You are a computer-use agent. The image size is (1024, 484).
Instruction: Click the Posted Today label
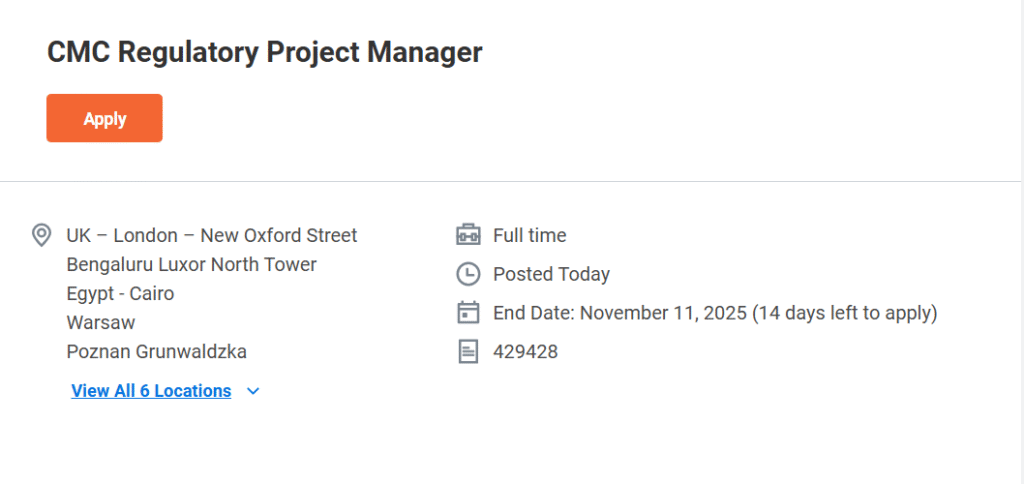pos(551,274)
